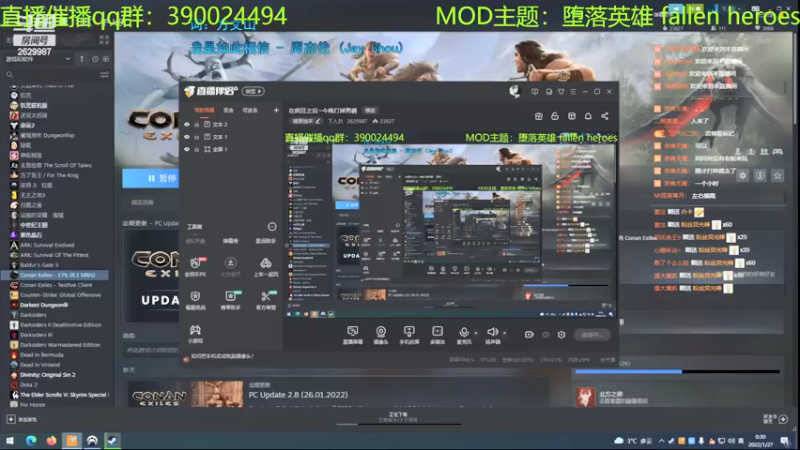Click Steam game info icon
Viewport: 800px width, 450px height.
pos(760,176)
